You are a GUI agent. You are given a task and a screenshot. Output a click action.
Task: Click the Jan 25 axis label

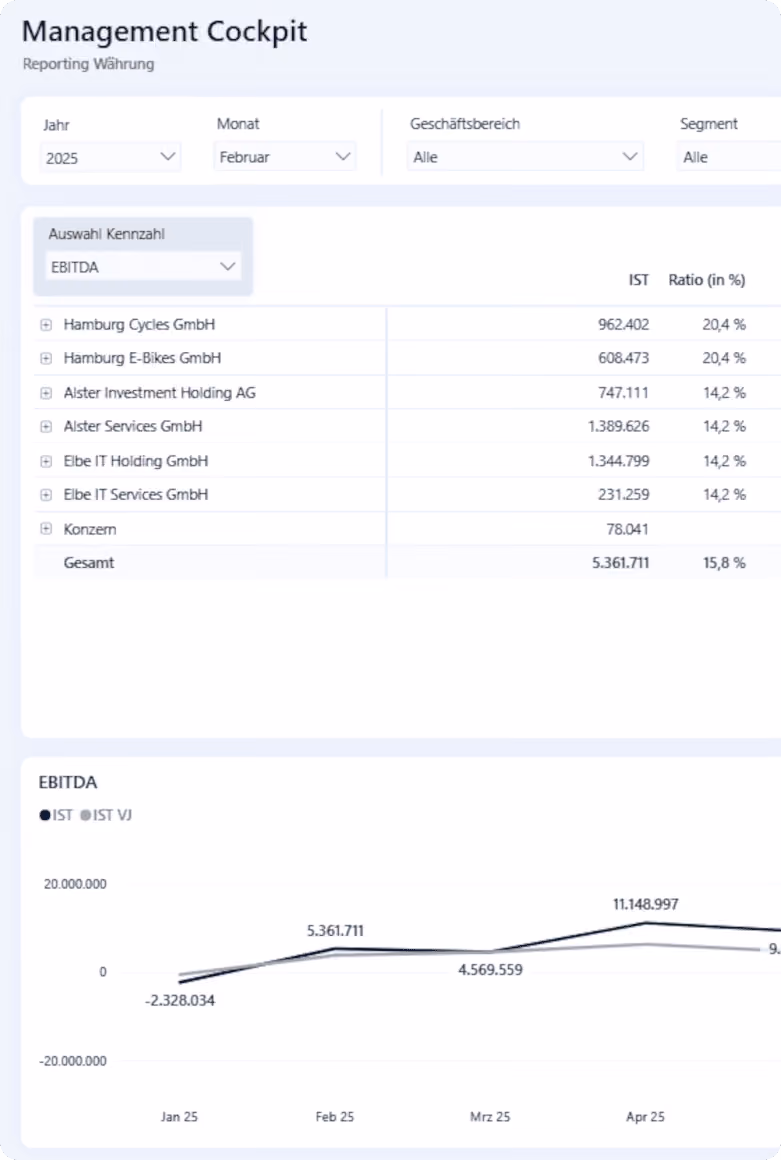point(179,1117)
